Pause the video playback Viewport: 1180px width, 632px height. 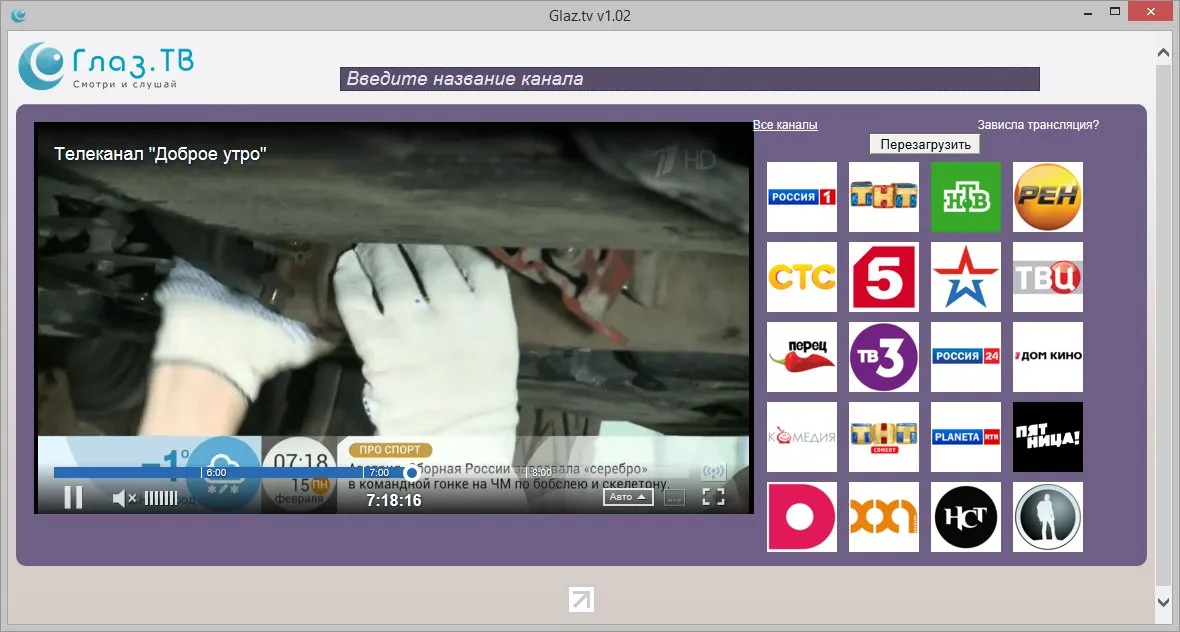73,497
